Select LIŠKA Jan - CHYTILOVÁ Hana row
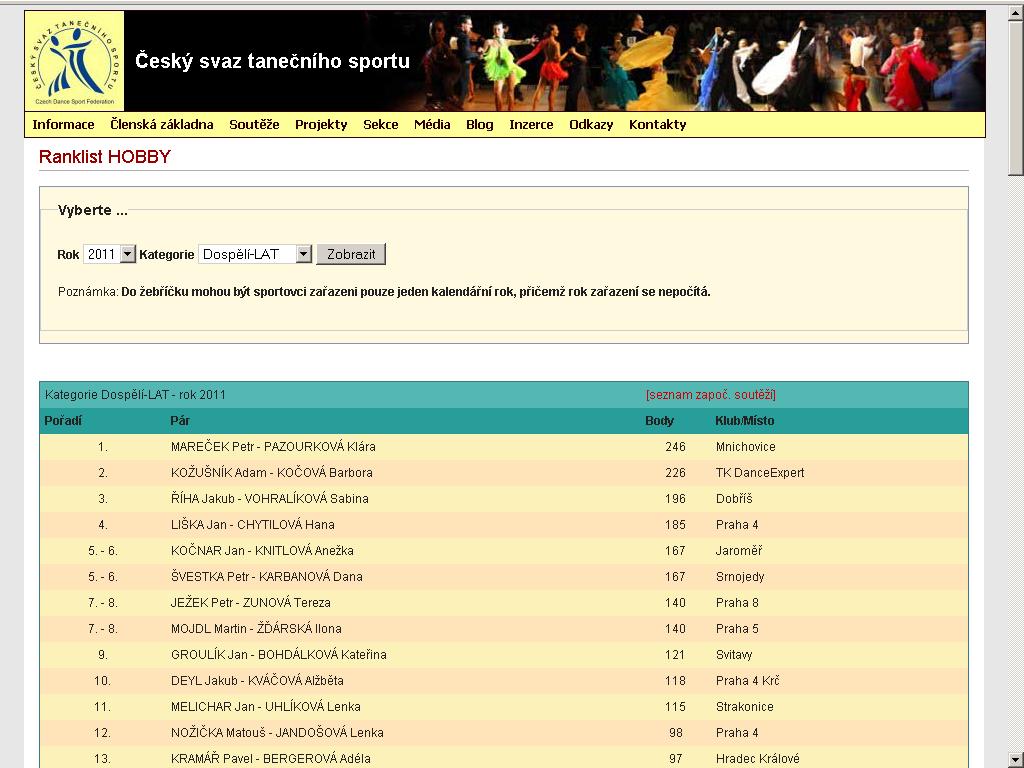Image resolution: width=1024 pixels, height=768 pixels. point(504,524)
